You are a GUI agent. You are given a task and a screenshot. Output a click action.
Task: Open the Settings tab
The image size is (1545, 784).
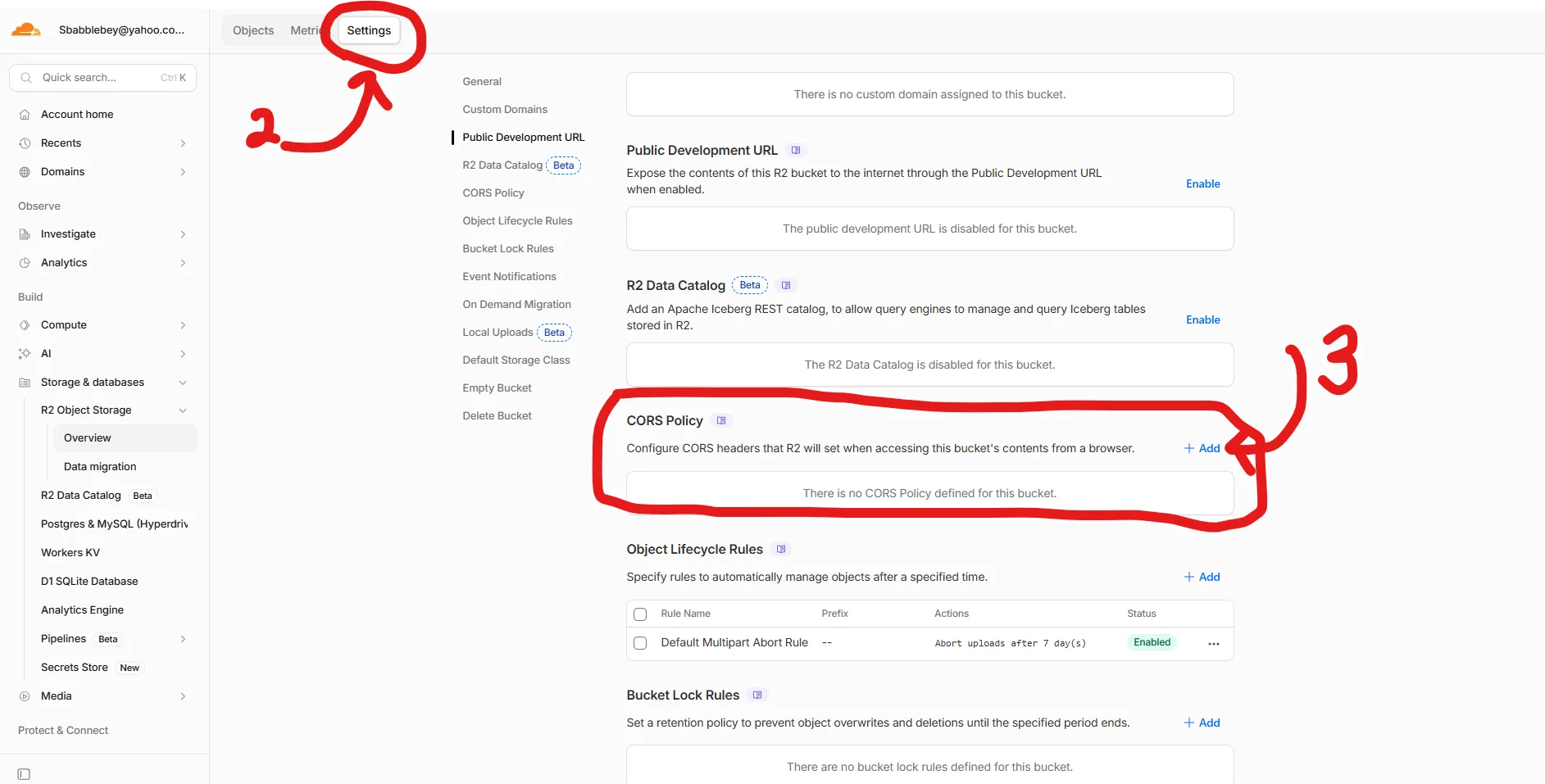click(x=369, y=30)
